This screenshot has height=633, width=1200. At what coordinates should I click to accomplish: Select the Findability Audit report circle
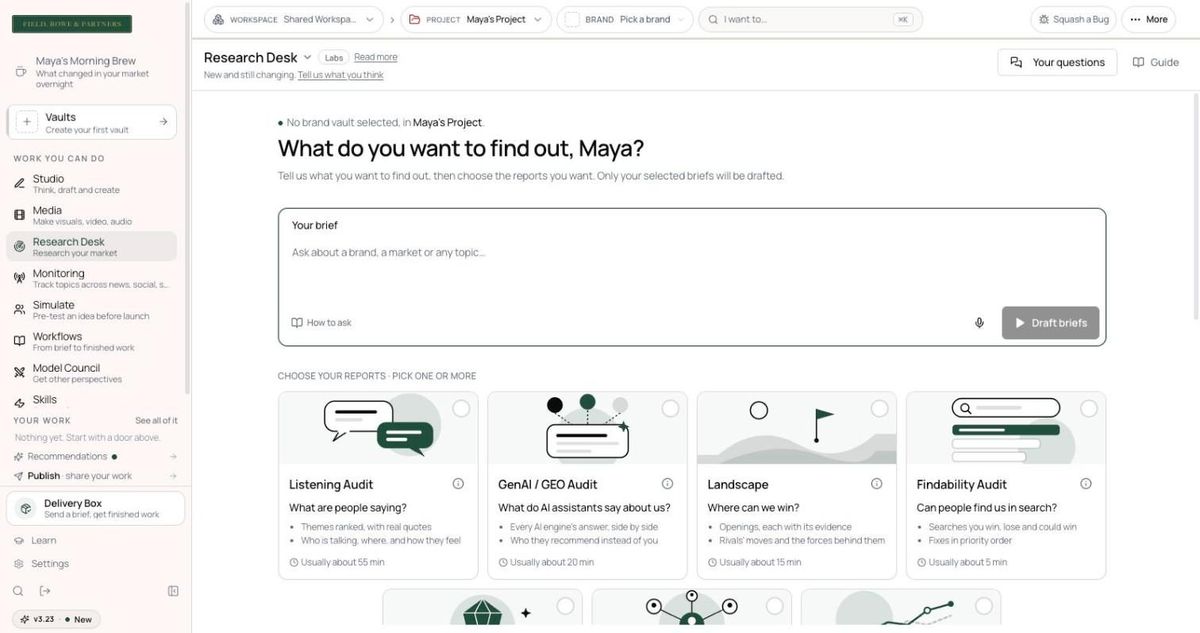[1088, 408]
